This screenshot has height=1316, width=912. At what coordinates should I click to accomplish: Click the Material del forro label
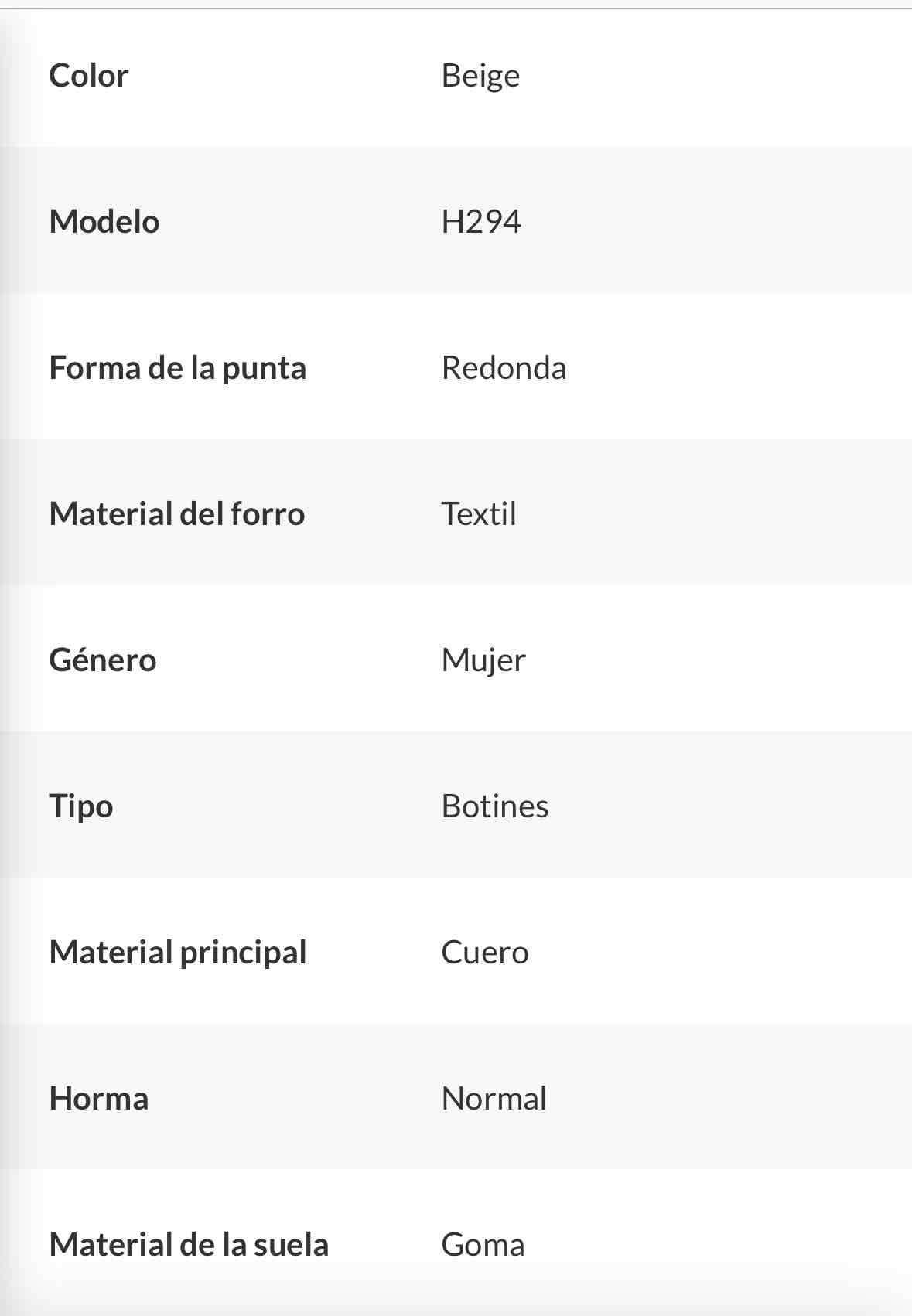[177, 514]
